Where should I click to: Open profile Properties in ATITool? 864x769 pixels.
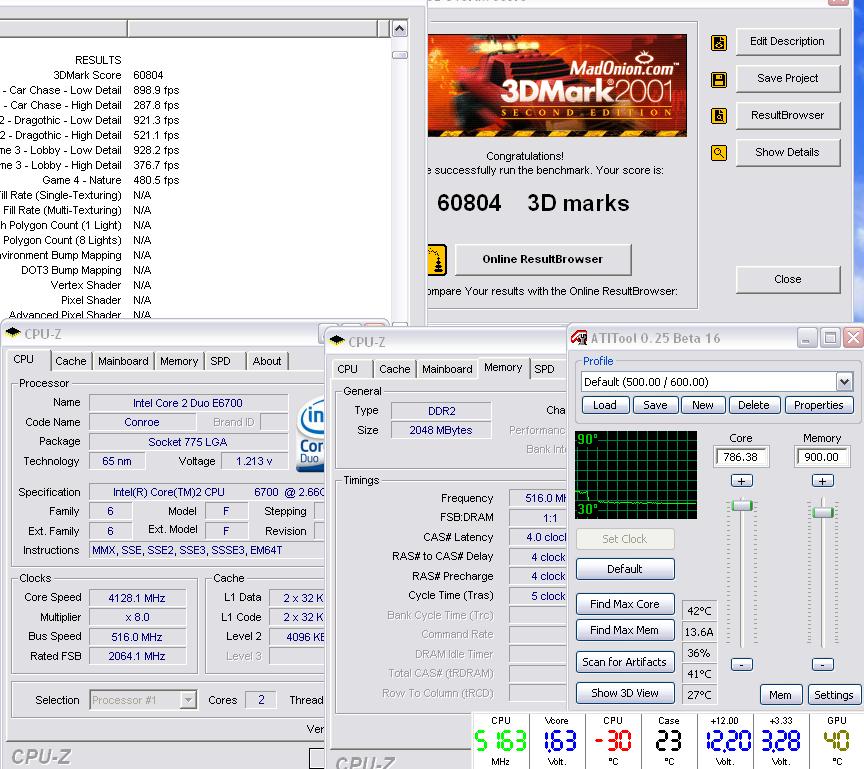click(819, 405)
